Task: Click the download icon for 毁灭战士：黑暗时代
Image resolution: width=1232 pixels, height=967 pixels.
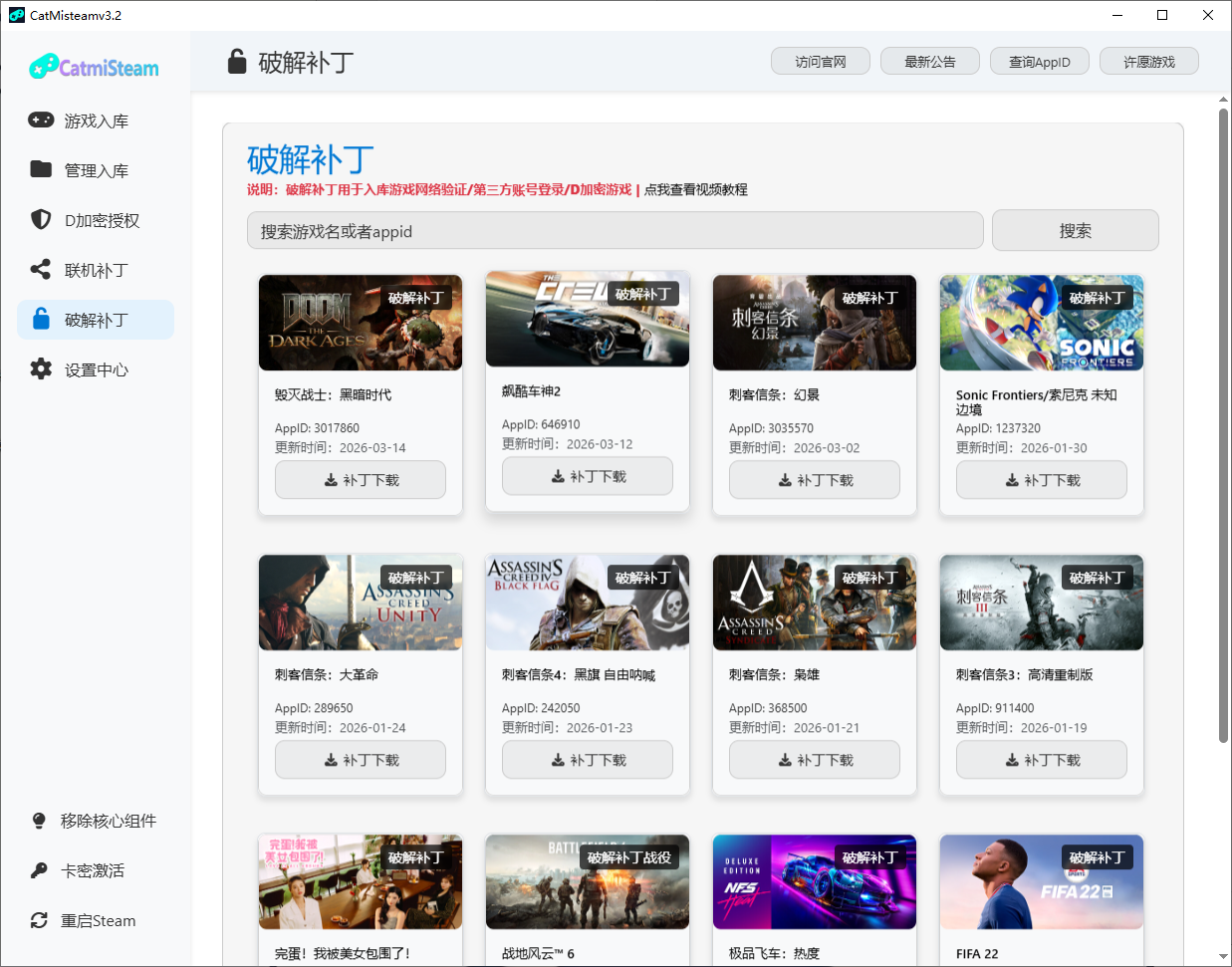Action: click(331, 480)
